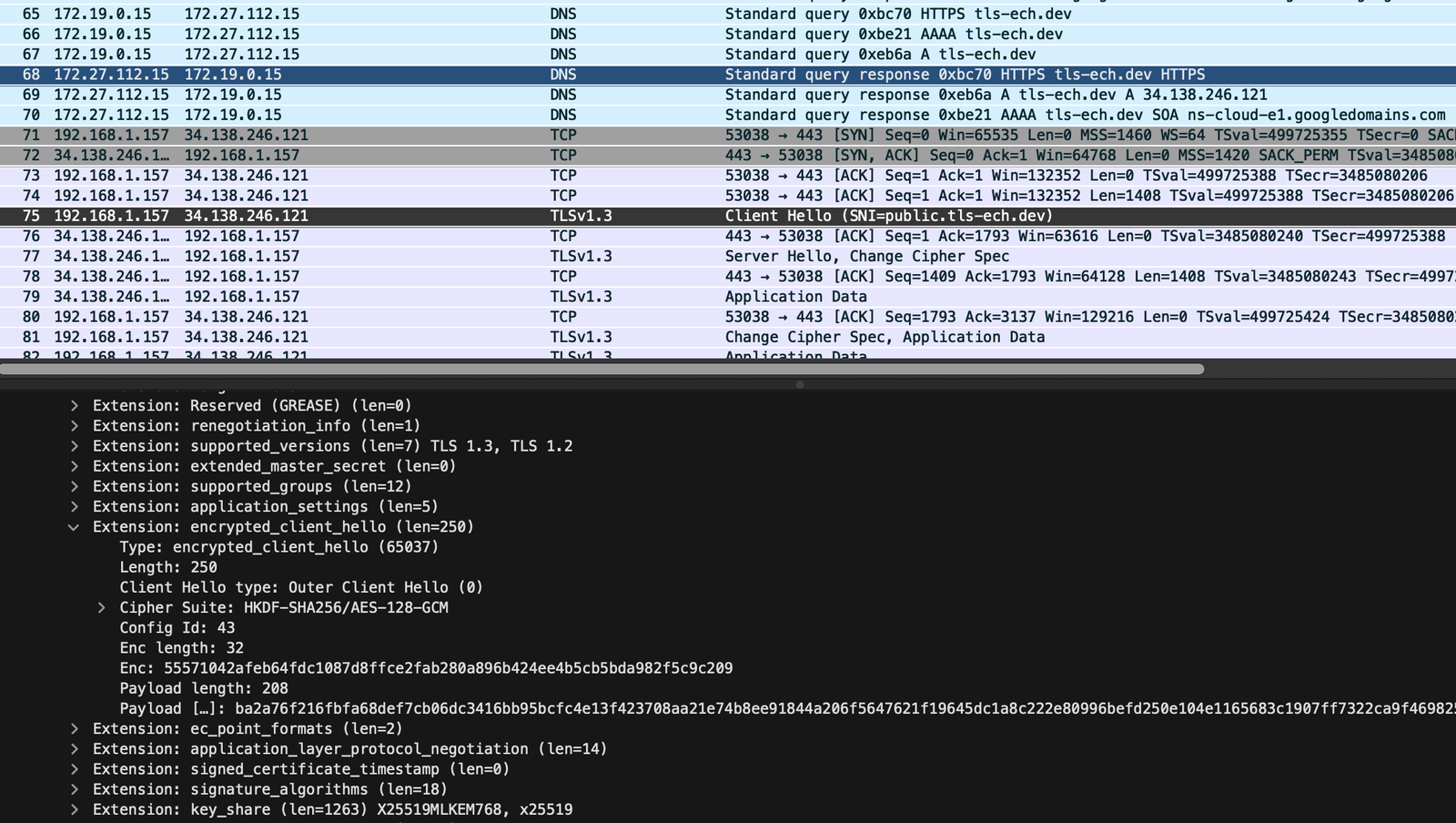Expand the supported_versions extension
The image size is (1456, 823).
pyautogui.click(x=74, y=445)
